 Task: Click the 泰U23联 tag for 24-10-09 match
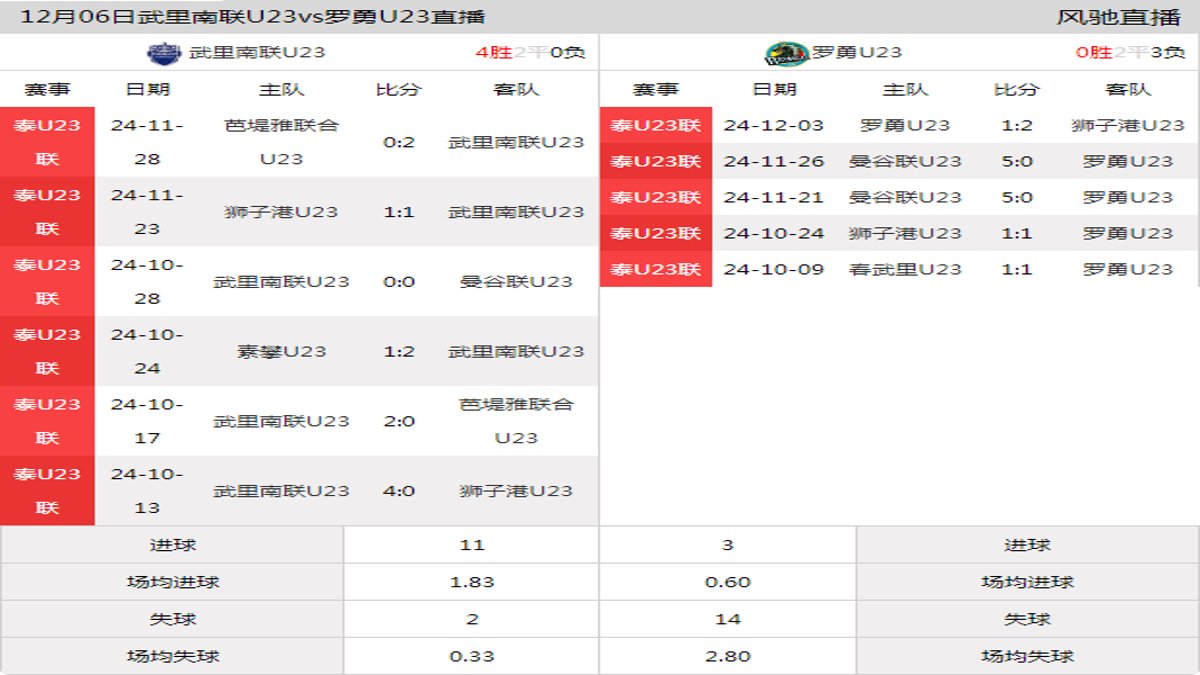(x=656, y=269)
